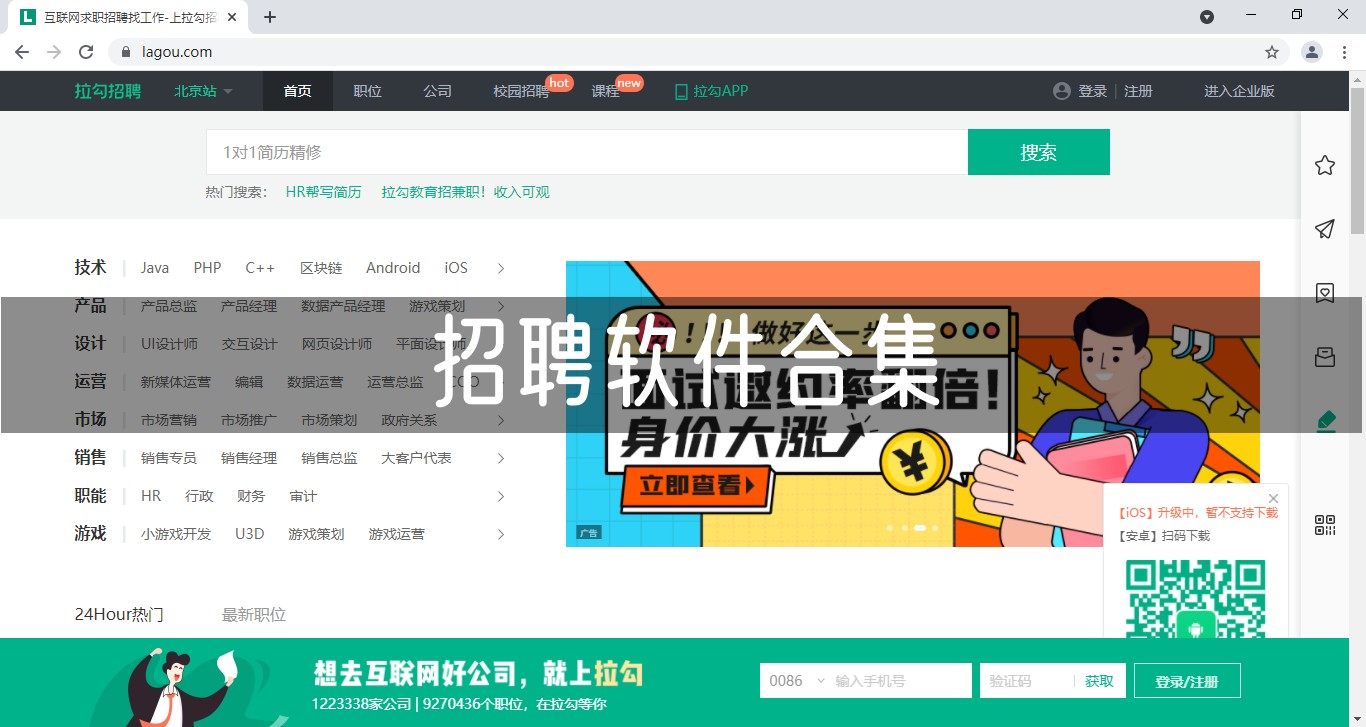Expand the 销售 category arrow
The width and height of the screenshot is (1366, 727).
pyautogui.click(x=501, y=458)
